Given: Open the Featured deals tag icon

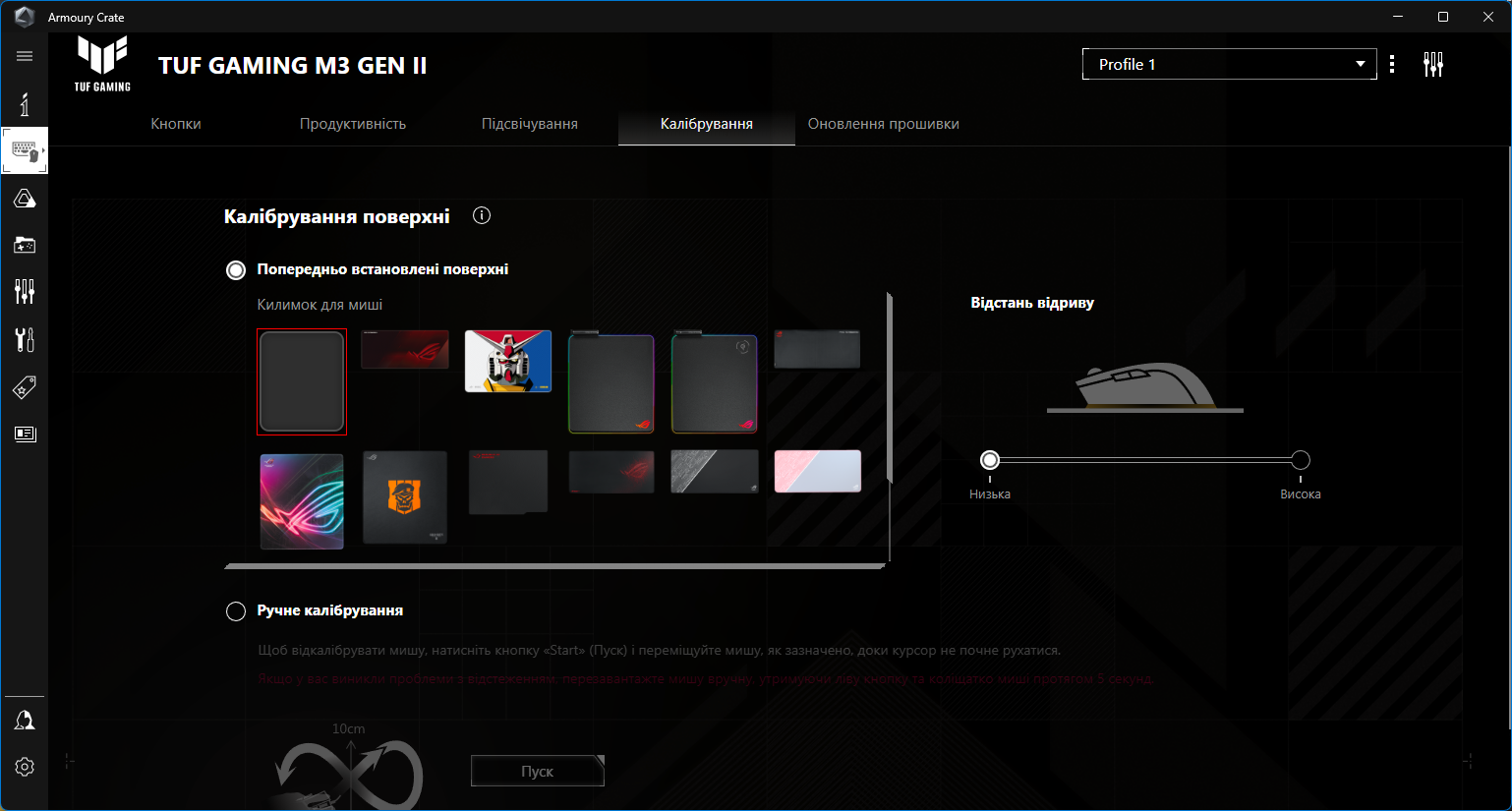Looking at the screenshot, I should pyautogui.click(x=25, y=387).
